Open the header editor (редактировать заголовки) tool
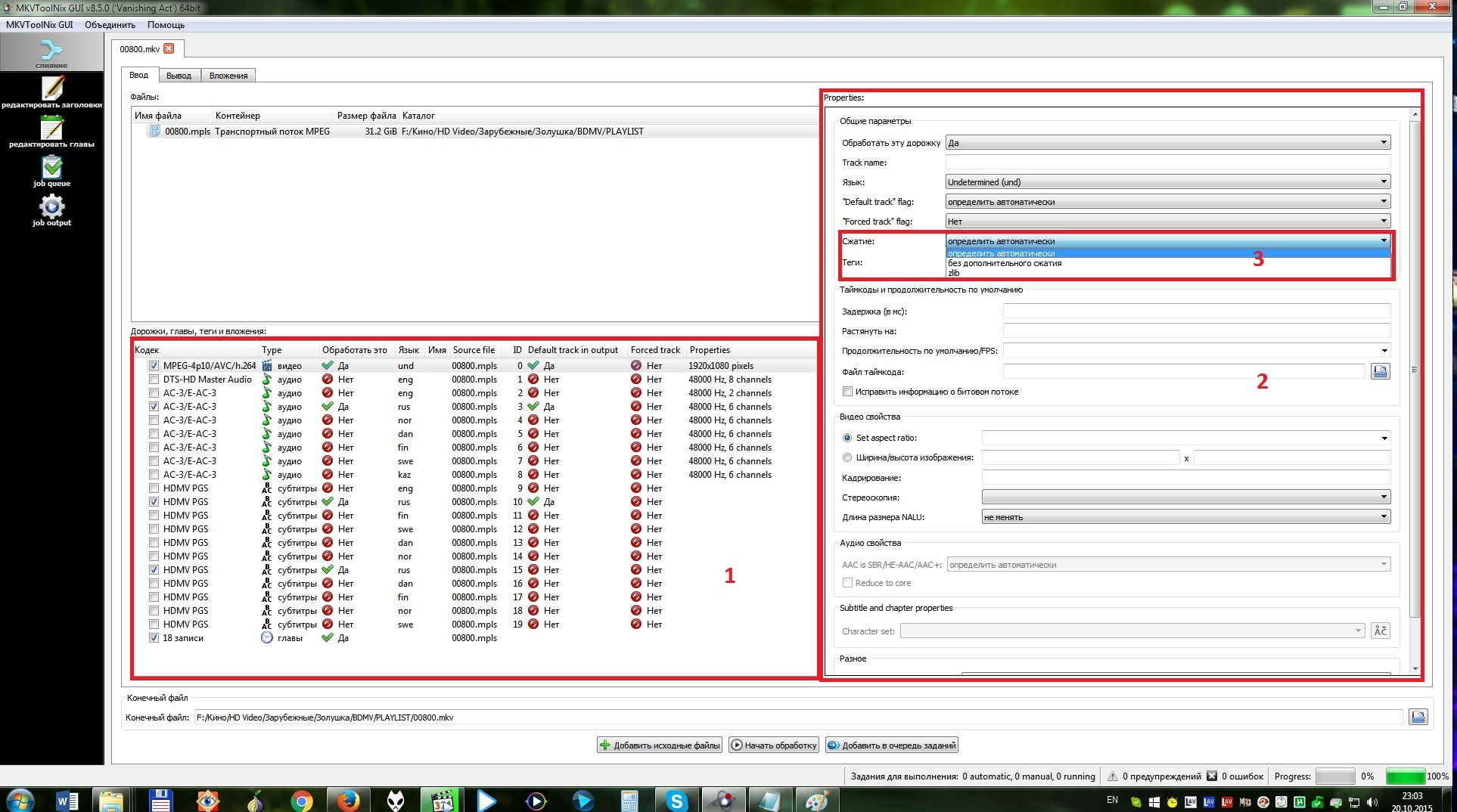The height and width of the screenshot is (812, 1457). coord(51,92)
